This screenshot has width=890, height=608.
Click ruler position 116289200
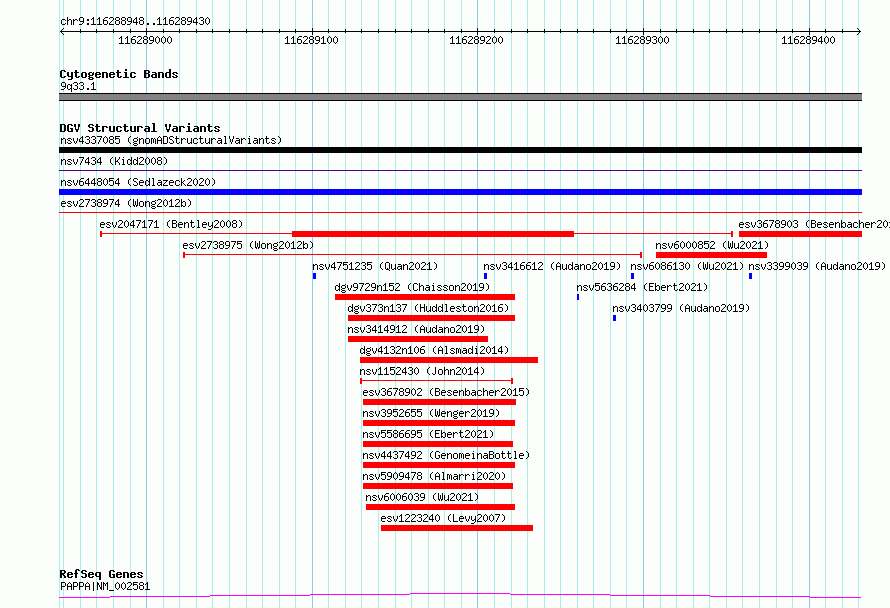pyautogui.click(x=476, y=40)
